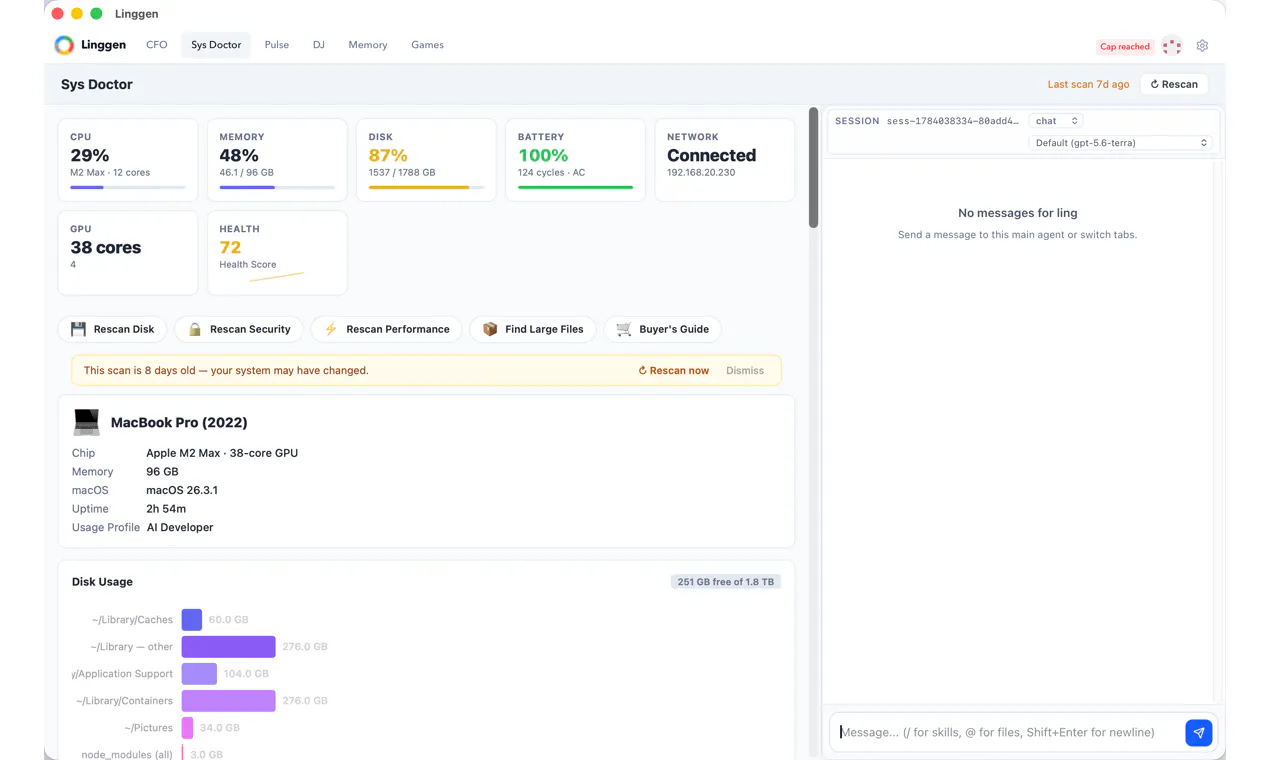Viewport: 1270px width, 760px height.
Task: Open the GPU 38 cores card
Action: (128, 253)
